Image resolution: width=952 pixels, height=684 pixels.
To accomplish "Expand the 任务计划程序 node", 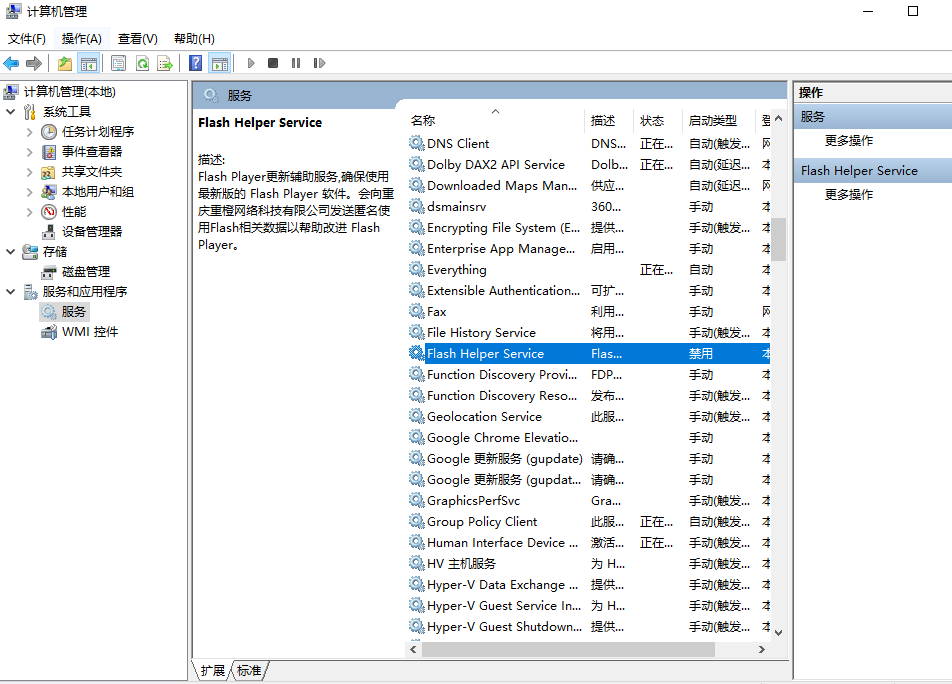I will [x=29, y=132].
